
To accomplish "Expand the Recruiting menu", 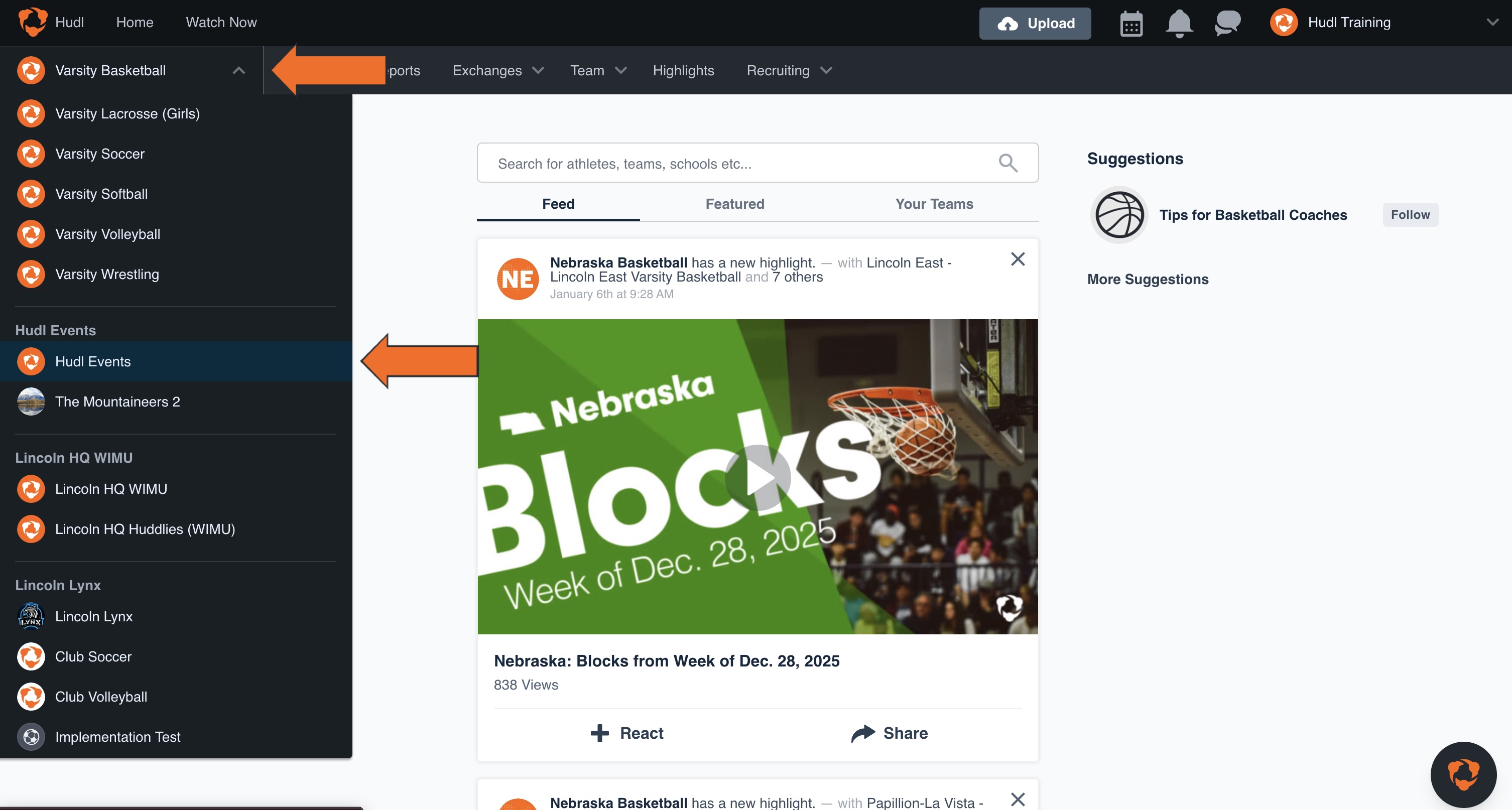I will pyautogui.click(x=789, y=70).
